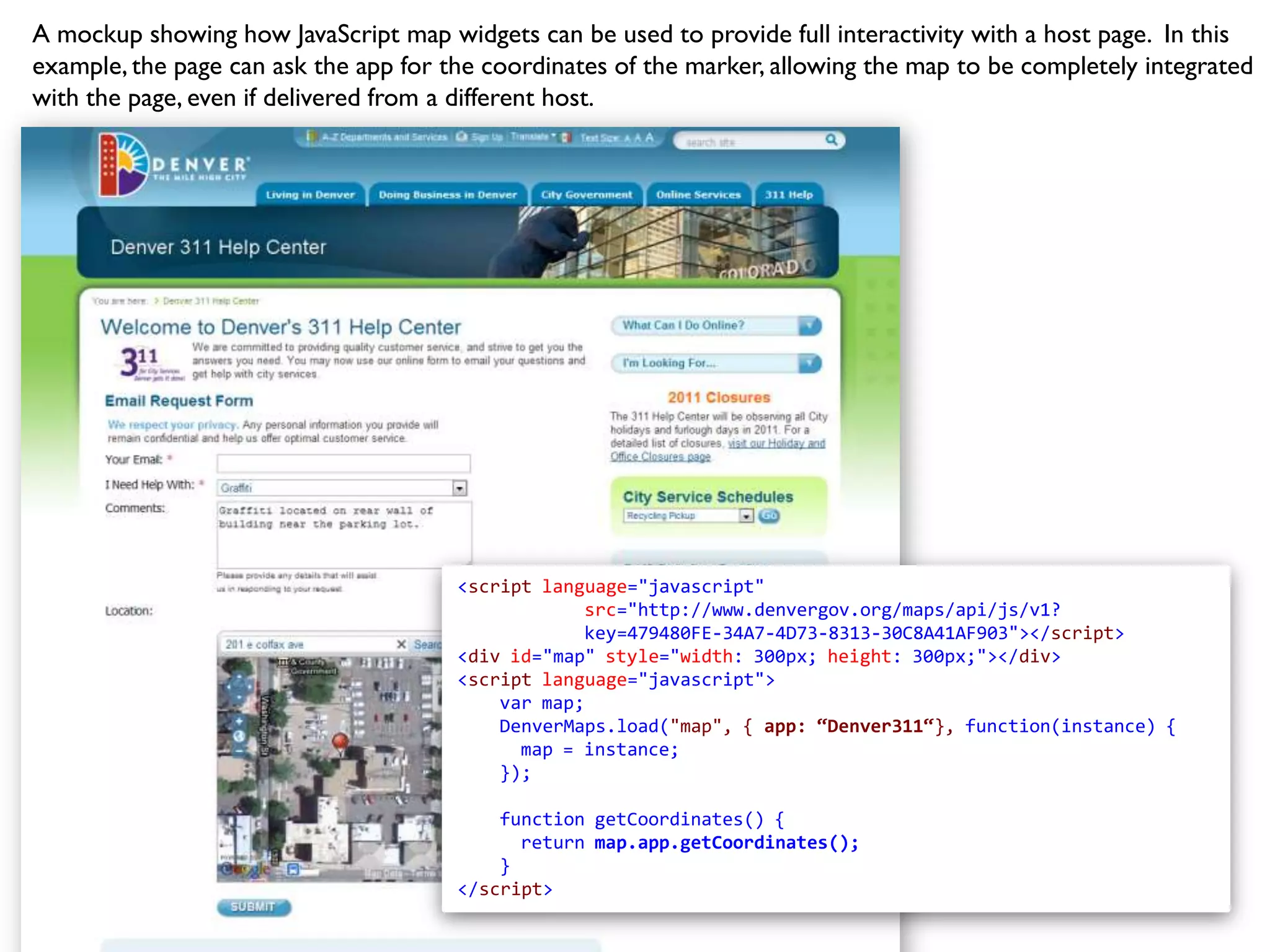Click the Sign Up icon in top bar
1270x952 pixels.
coord(461,137)
